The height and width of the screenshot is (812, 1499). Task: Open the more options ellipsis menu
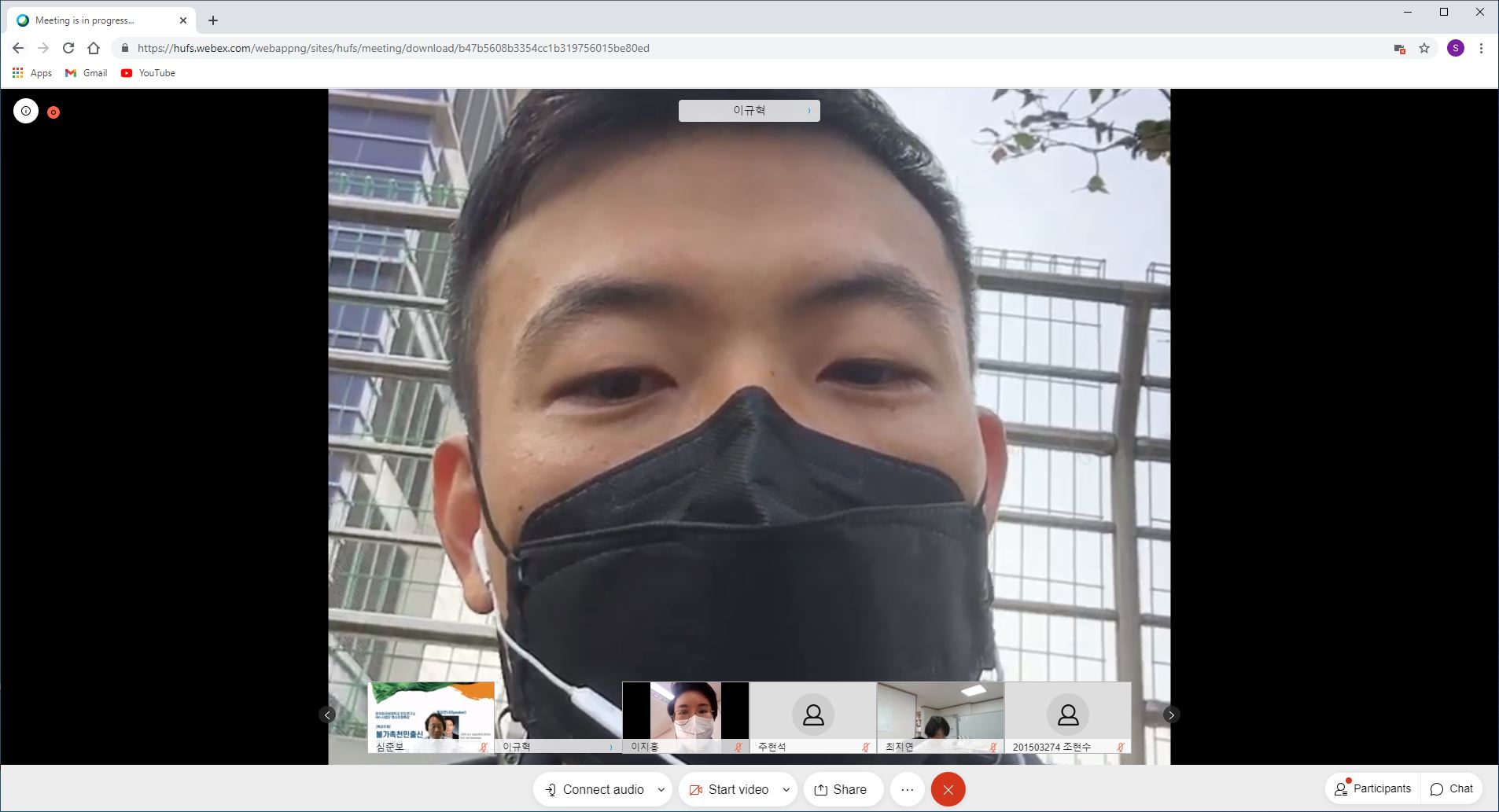click(x=907, y=789)
